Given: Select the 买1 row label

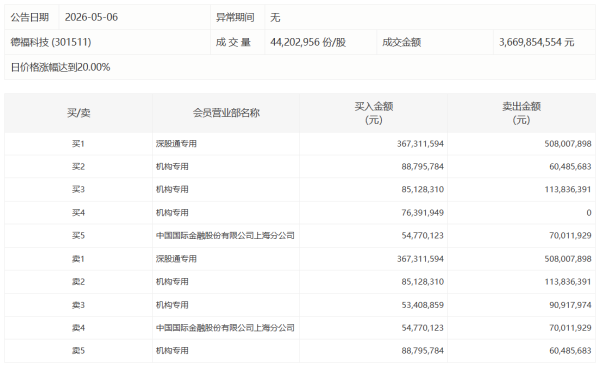Looking at the screenshot, I should click(78, 144).
